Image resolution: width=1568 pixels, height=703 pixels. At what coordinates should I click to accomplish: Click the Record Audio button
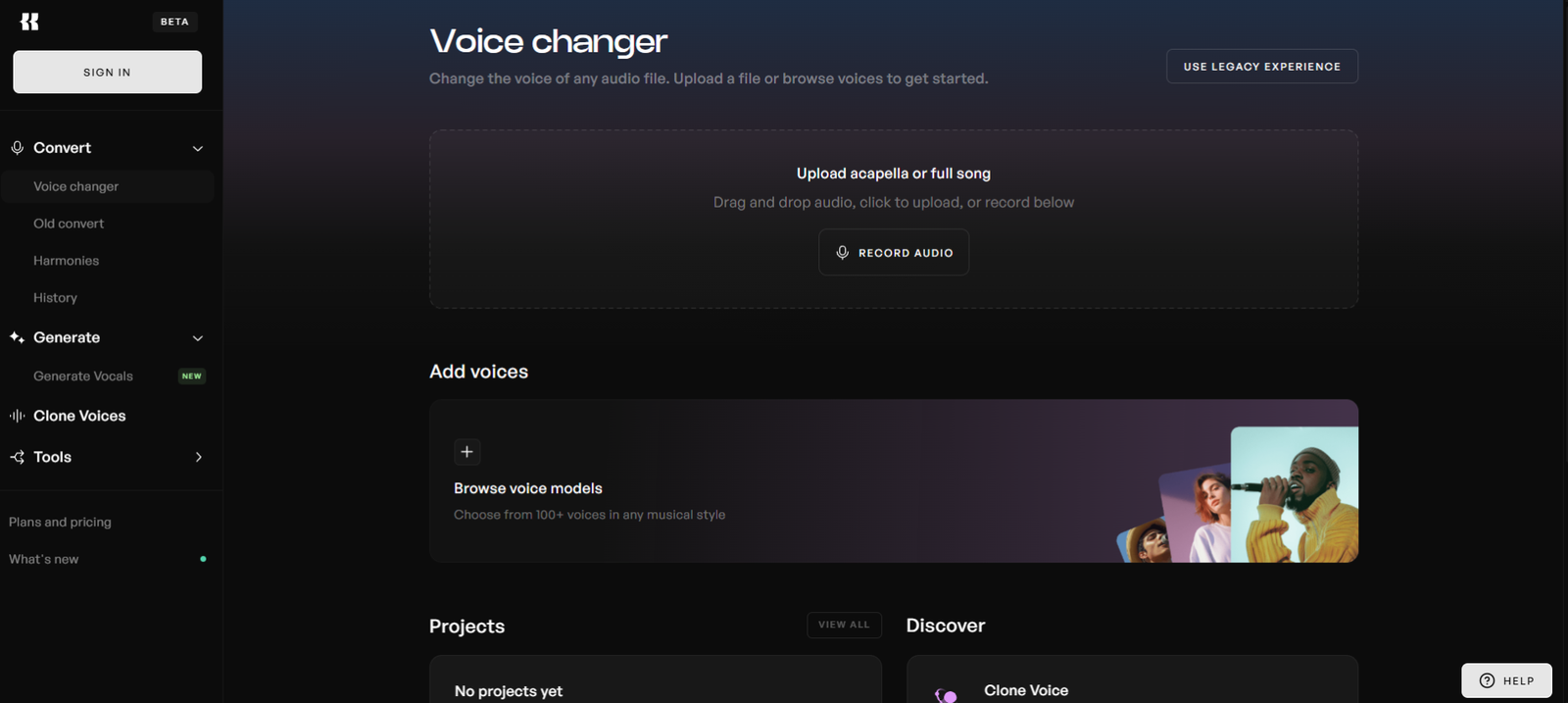pyautogui.click(x=894, y=253)
